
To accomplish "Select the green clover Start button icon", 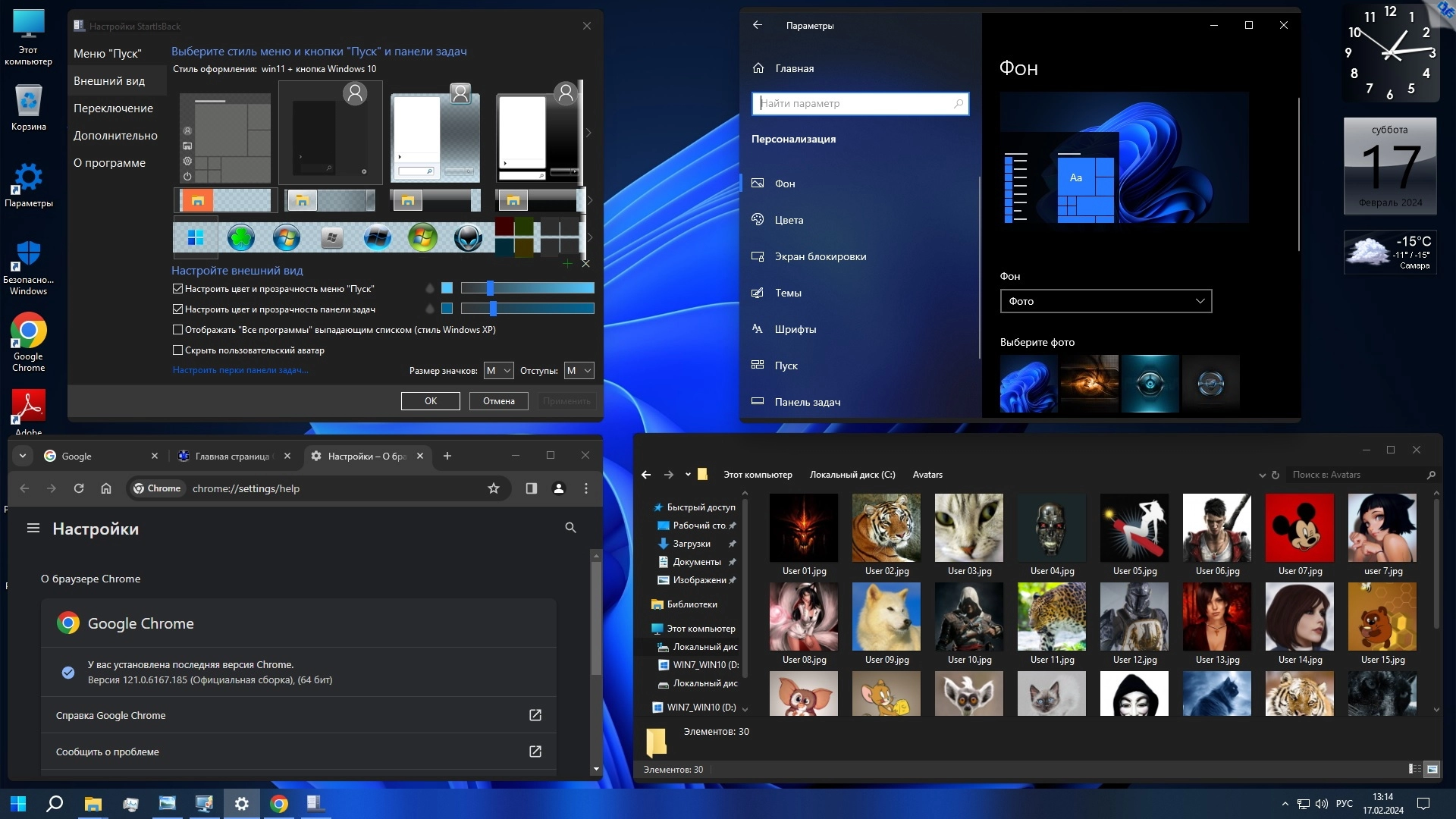I will (240, 238).
